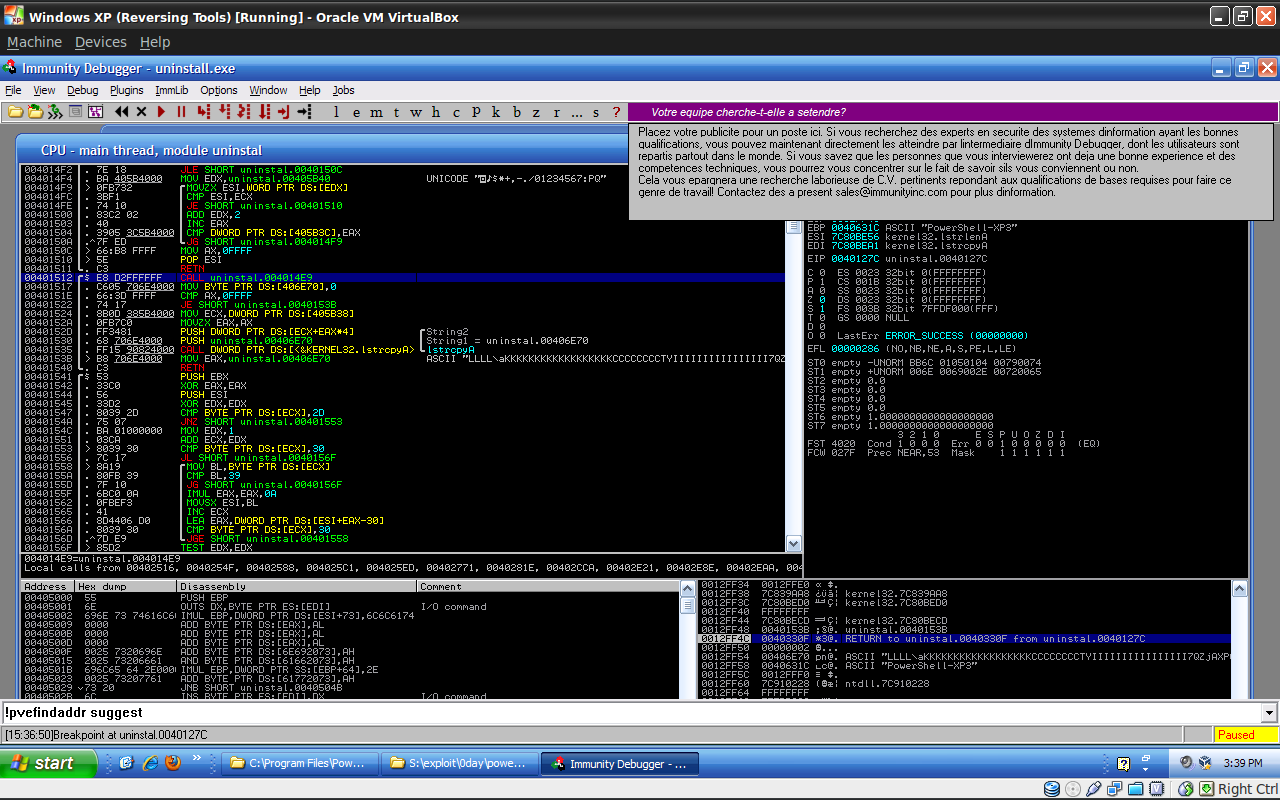Expand the command bar history dropdown
The width and height of the screenshot is (1280, 800).
pos(1270,713)
